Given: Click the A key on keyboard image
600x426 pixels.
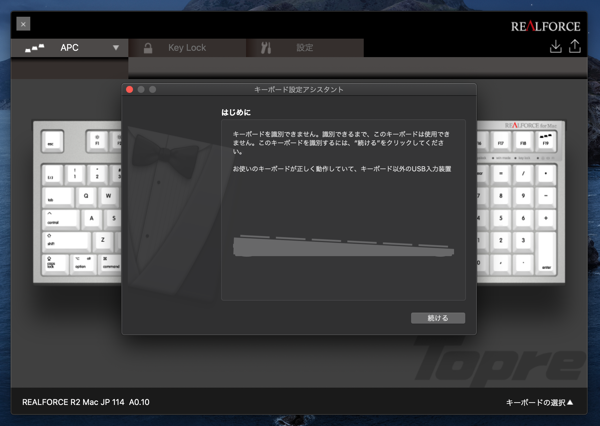Looking at the screenshot, I should click(x=92, y=219).
